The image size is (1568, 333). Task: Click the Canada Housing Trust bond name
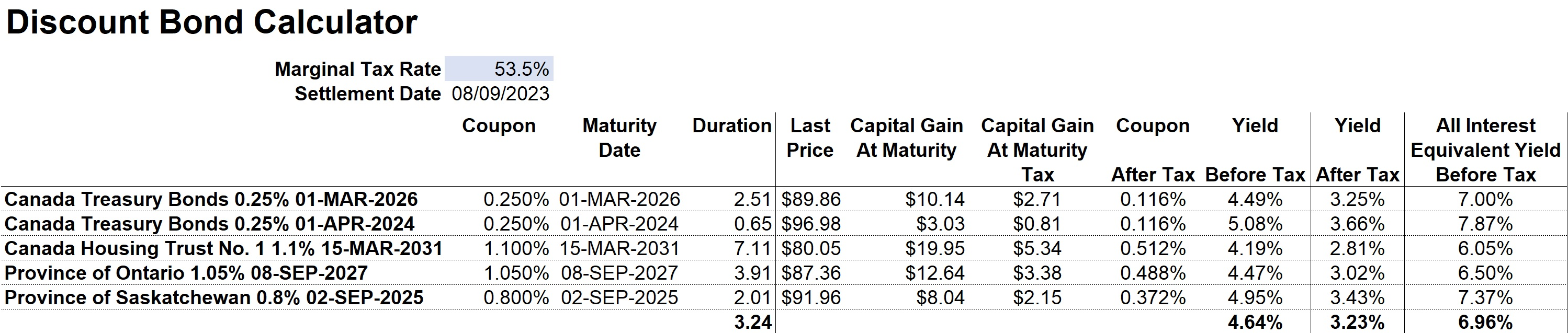click(223, 248)
